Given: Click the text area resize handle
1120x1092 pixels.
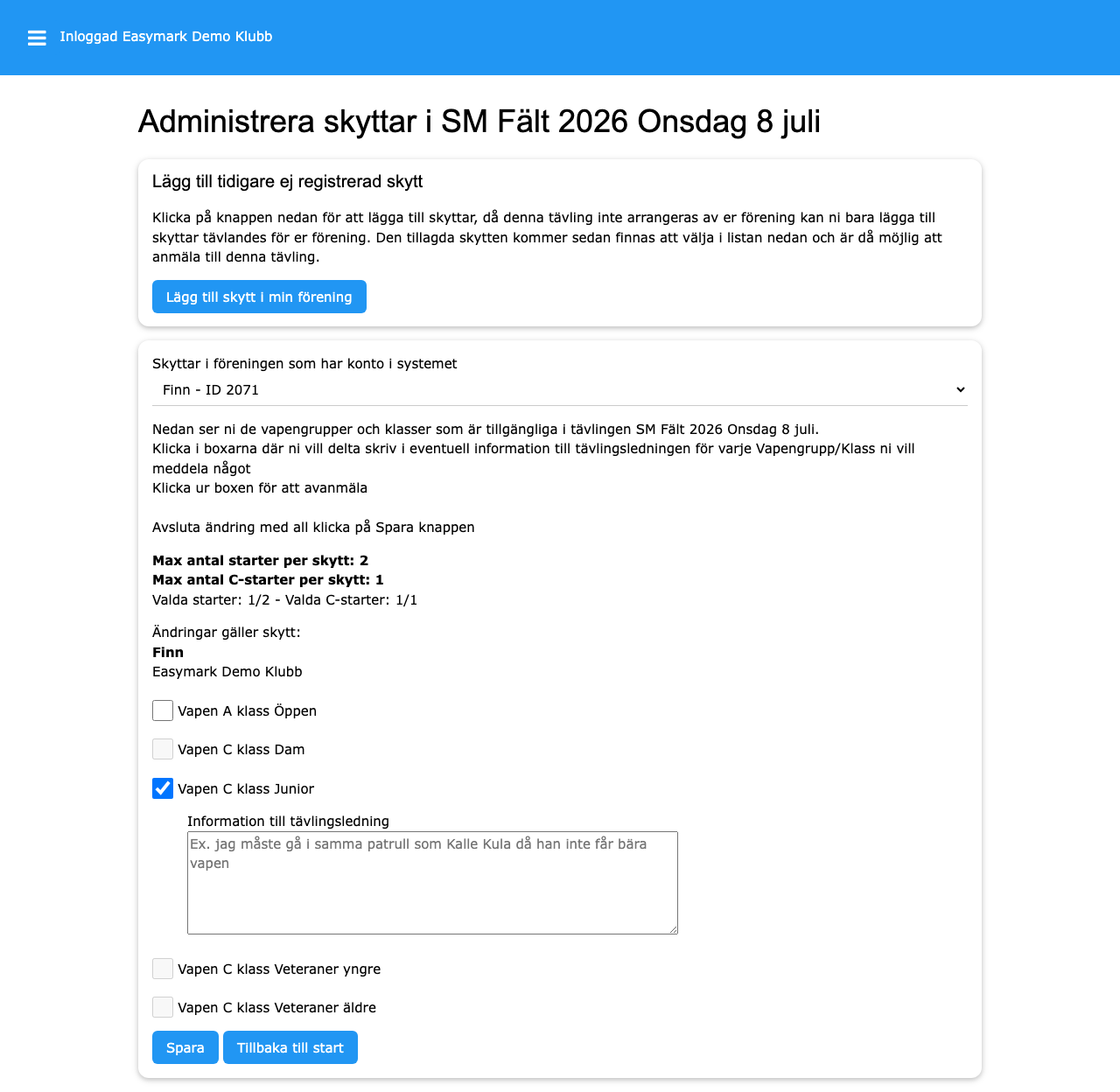Looking at the screenshot, I should [672, 928].
